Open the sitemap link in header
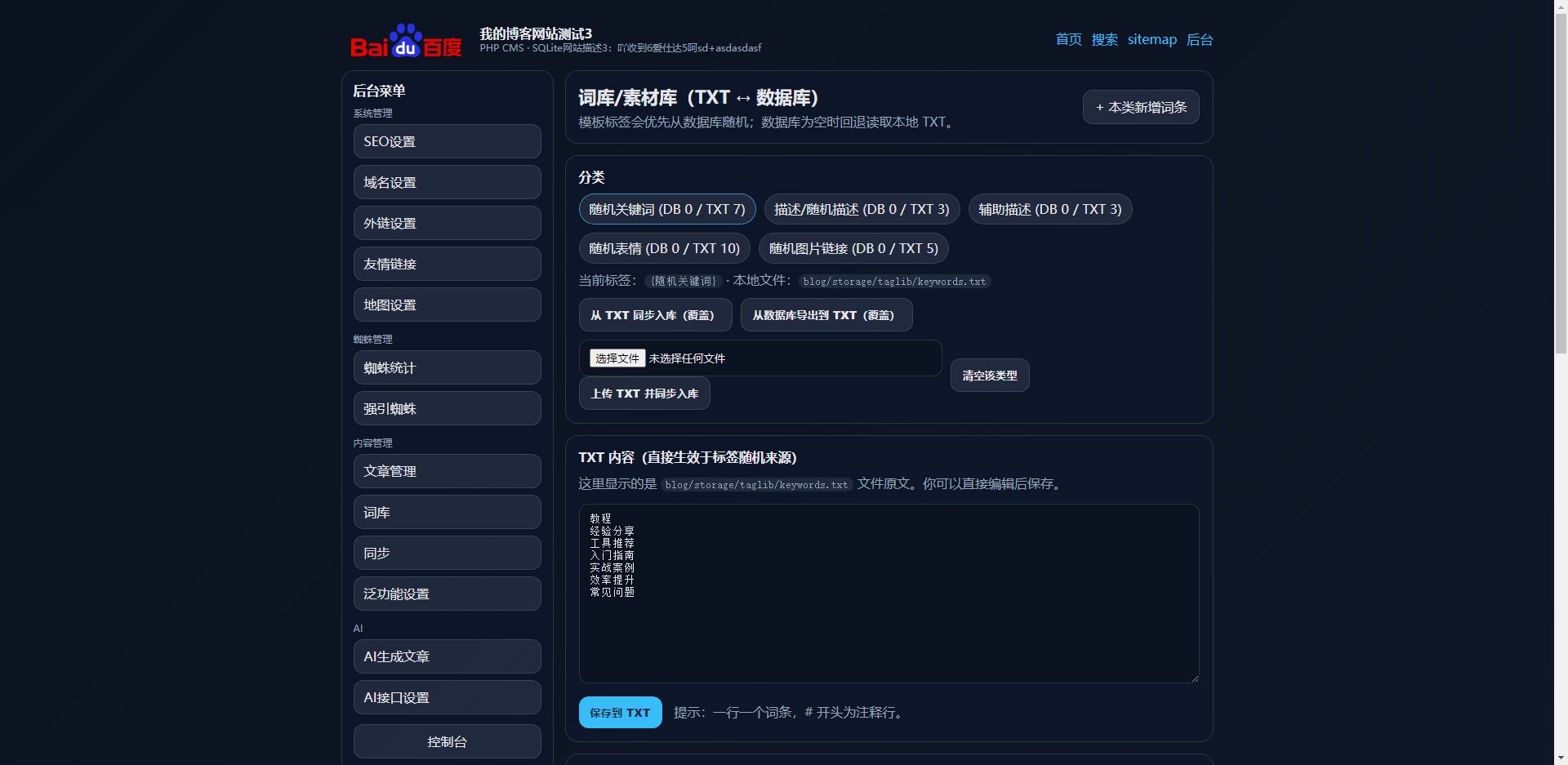This screenshot has height=765, width=1568. pos(1151,39)
